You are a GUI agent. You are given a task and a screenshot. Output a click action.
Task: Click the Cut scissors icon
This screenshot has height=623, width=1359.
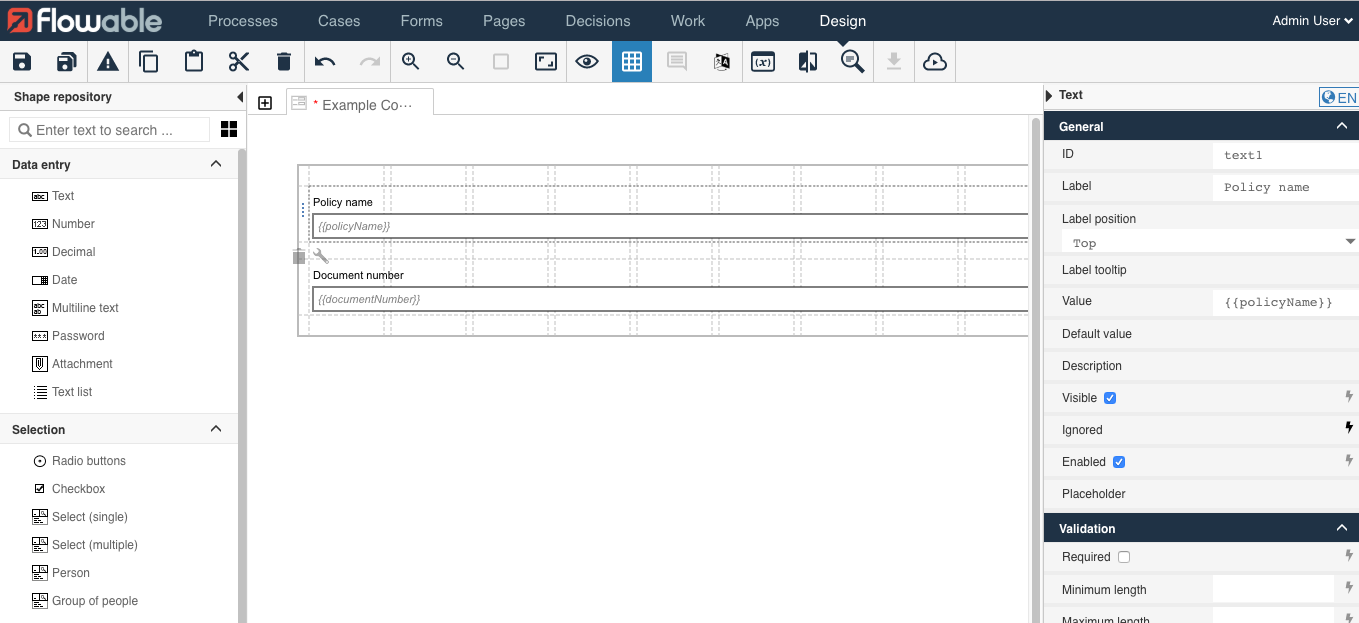pos(239,62)
